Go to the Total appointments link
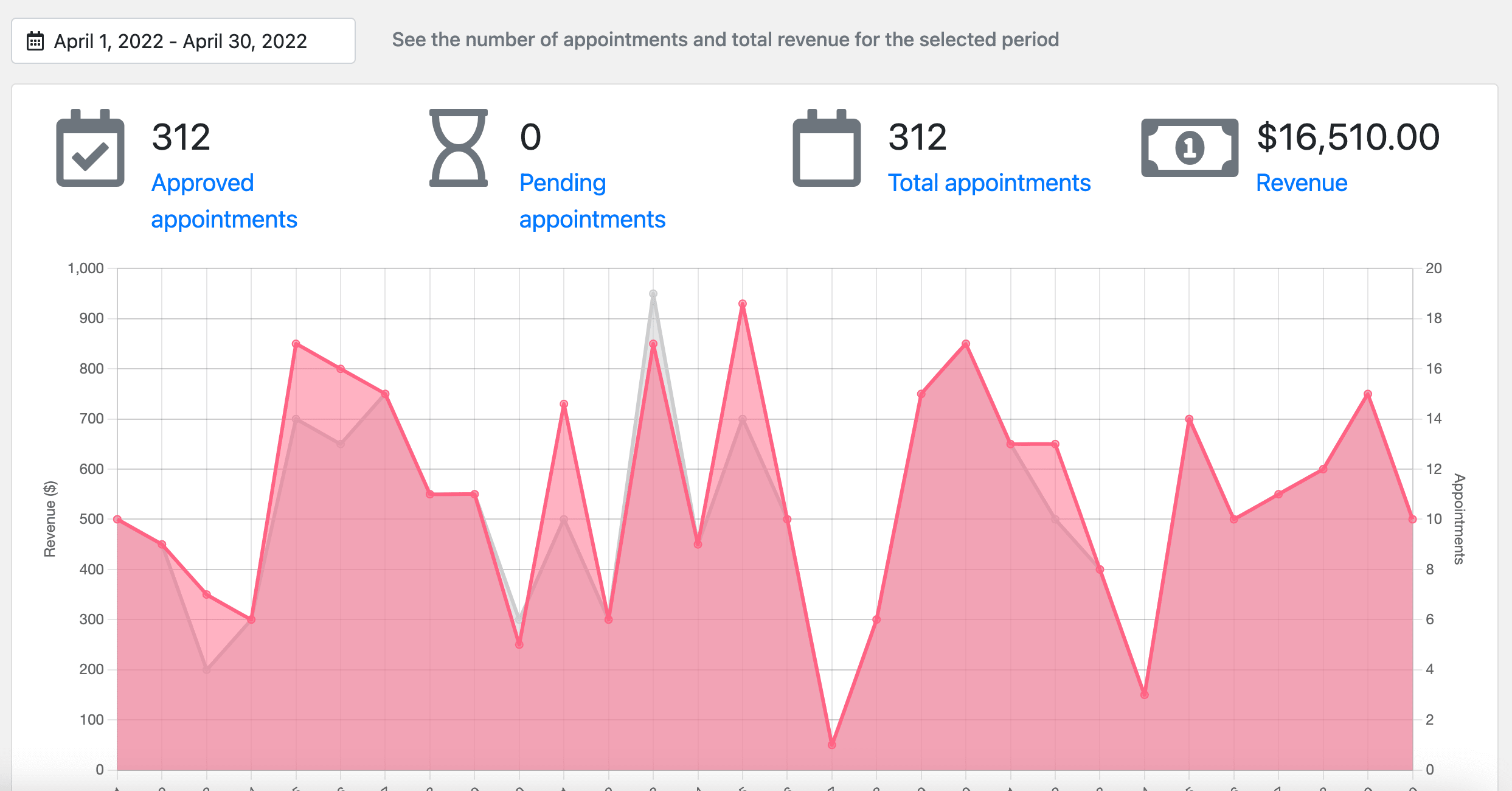This screenshot has height=791, width=1512. 989,183
